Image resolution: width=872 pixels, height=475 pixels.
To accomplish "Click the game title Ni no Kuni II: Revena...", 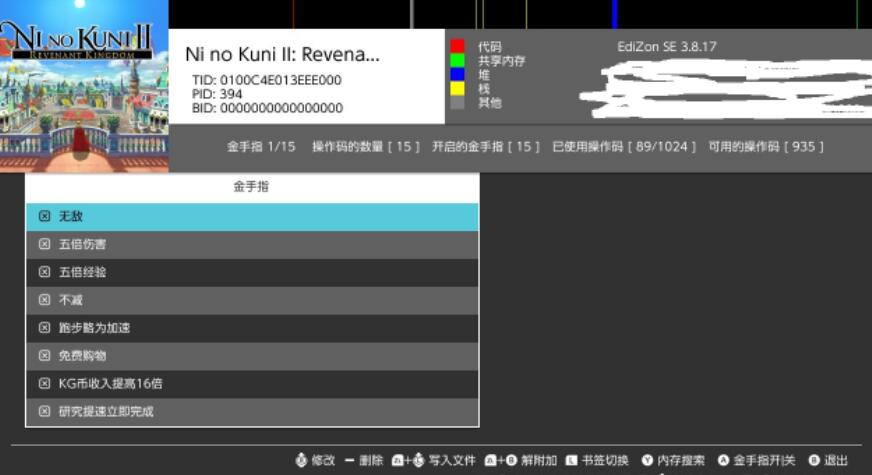I will coord(283,55).
